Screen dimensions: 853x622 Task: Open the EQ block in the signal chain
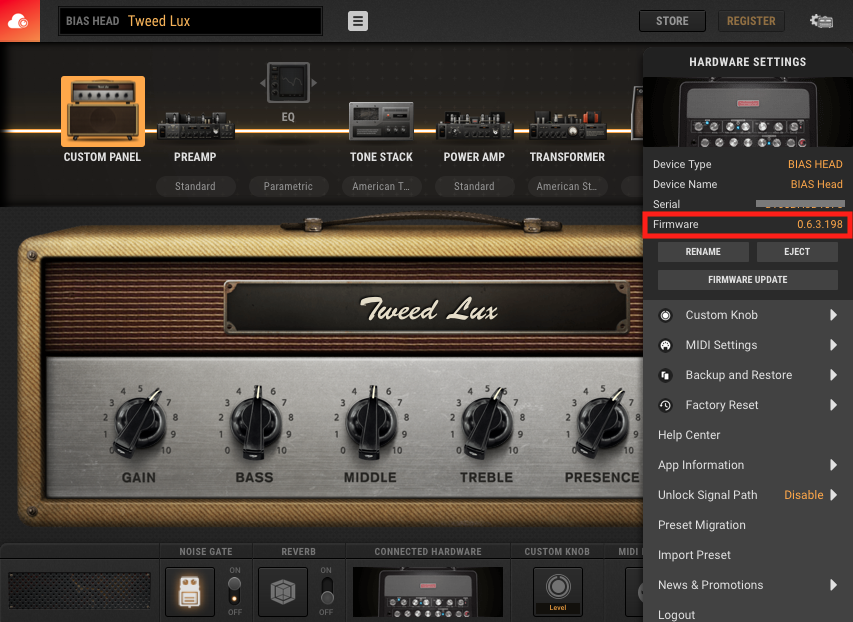pyautogui.click(x=288, y=82)
